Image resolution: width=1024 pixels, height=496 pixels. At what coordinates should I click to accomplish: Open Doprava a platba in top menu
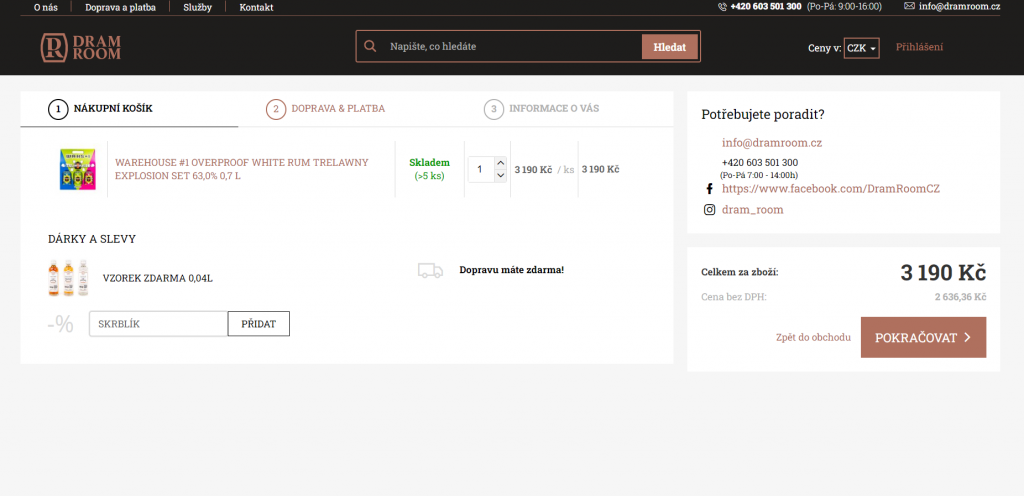point(120,7)
